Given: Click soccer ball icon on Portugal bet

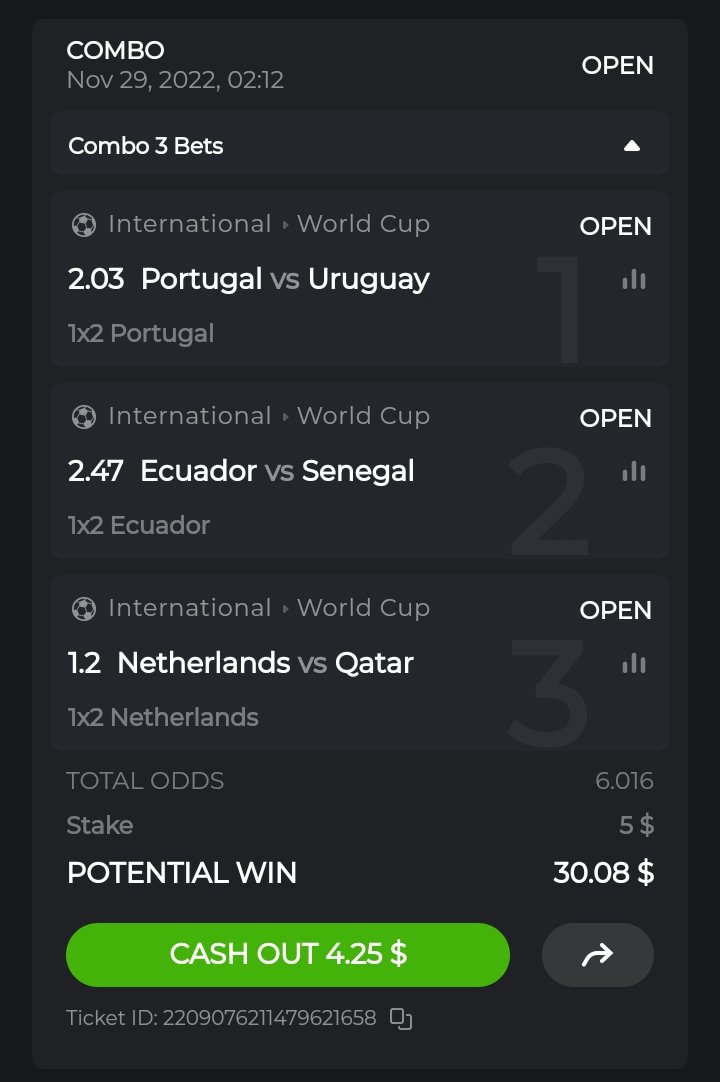Looking at the screenshot, I should pyautogui.click(x=84, y=225).
